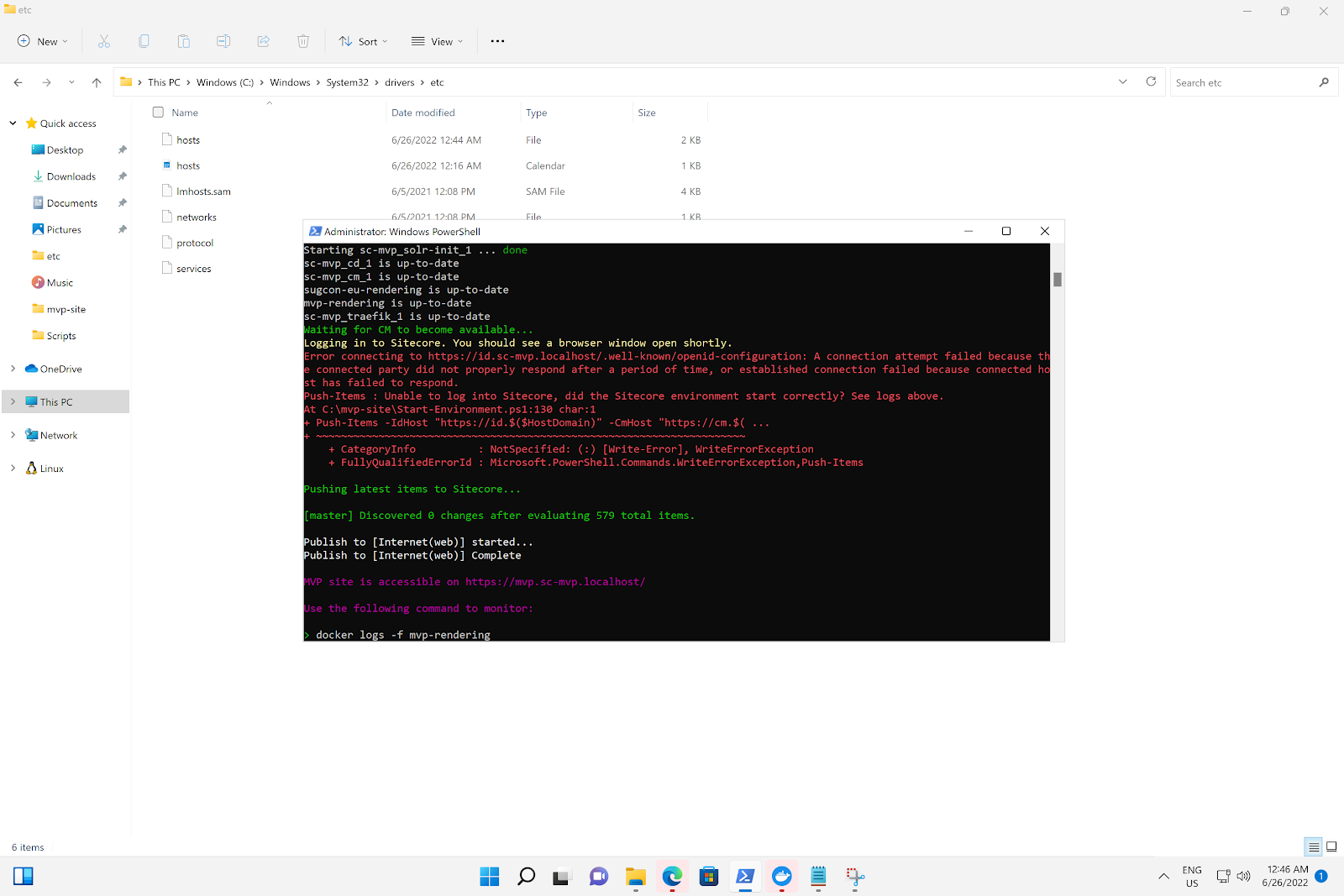Open mvp-site folder in sidebar
This screenshot has height=896, width=1344.
click(66, 309)
